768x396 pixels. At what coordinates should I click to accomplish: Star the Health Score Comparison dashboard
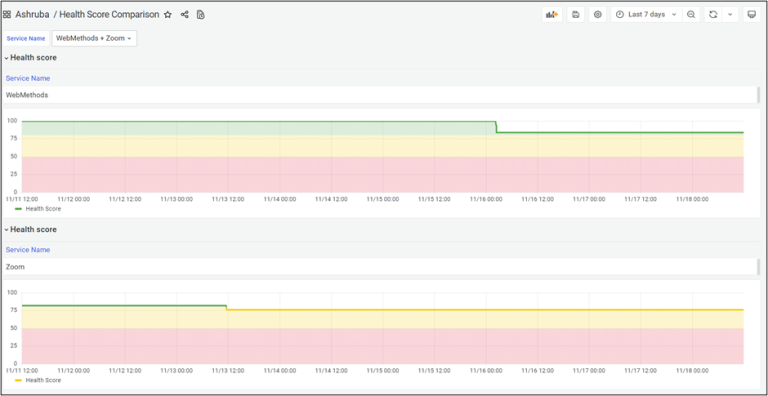point(168,15)
